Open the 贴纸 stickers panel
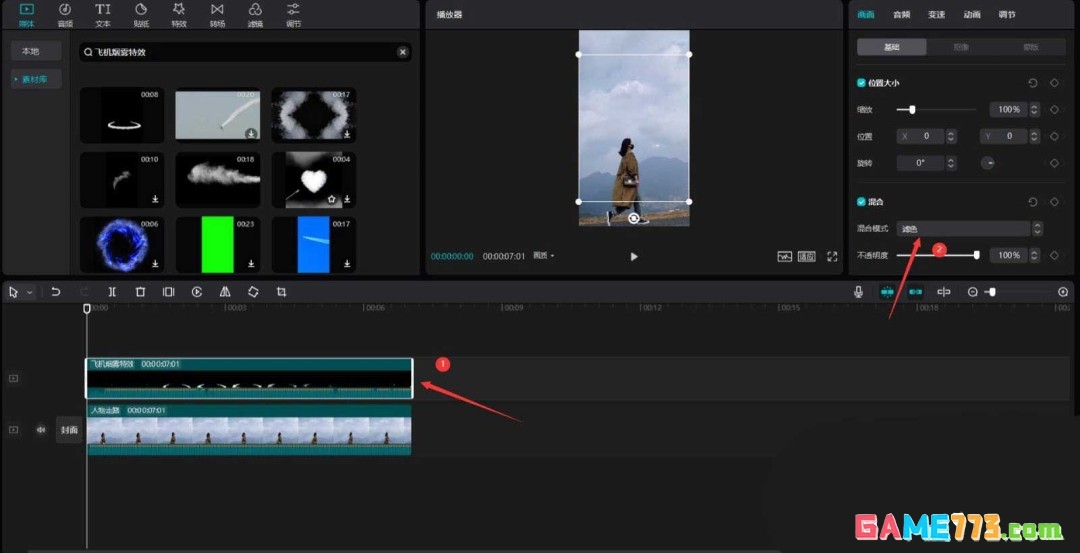 pos(141,14)
